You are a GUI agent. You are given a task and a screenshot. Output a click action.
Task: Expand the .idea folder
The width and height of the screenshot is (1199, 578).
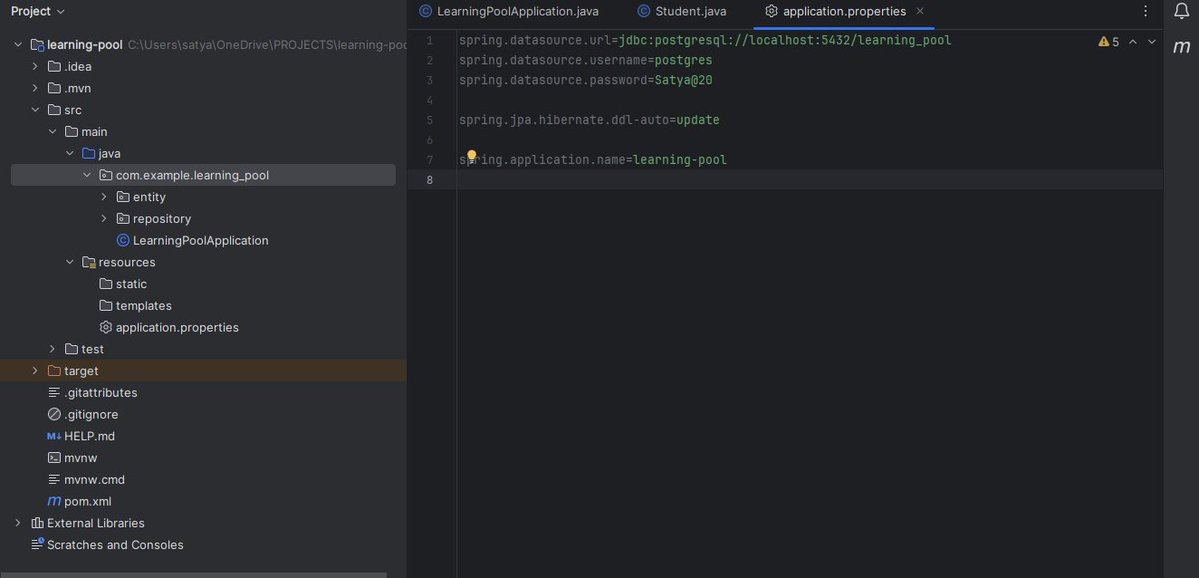click(x=35, y=67)
